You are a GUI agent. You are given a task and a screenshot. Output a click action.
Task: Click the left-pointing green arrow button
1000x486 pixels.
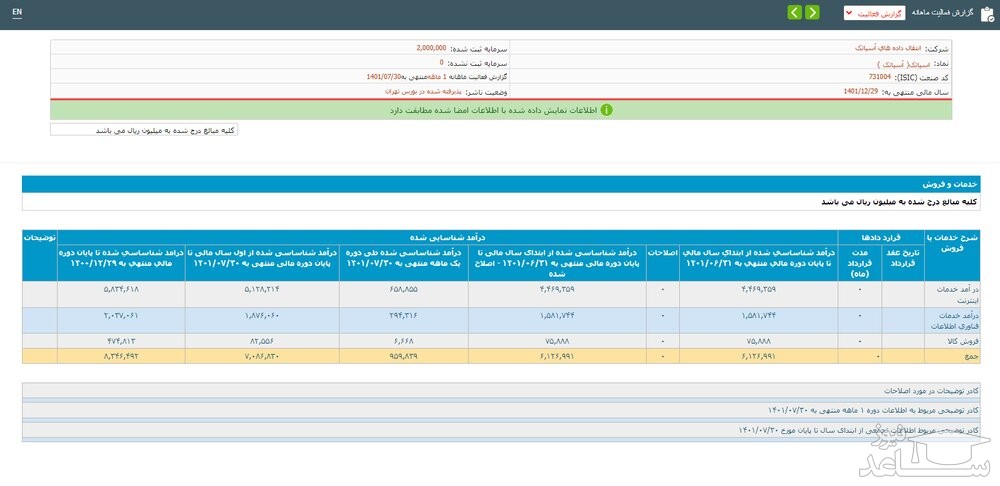(794, 13)
